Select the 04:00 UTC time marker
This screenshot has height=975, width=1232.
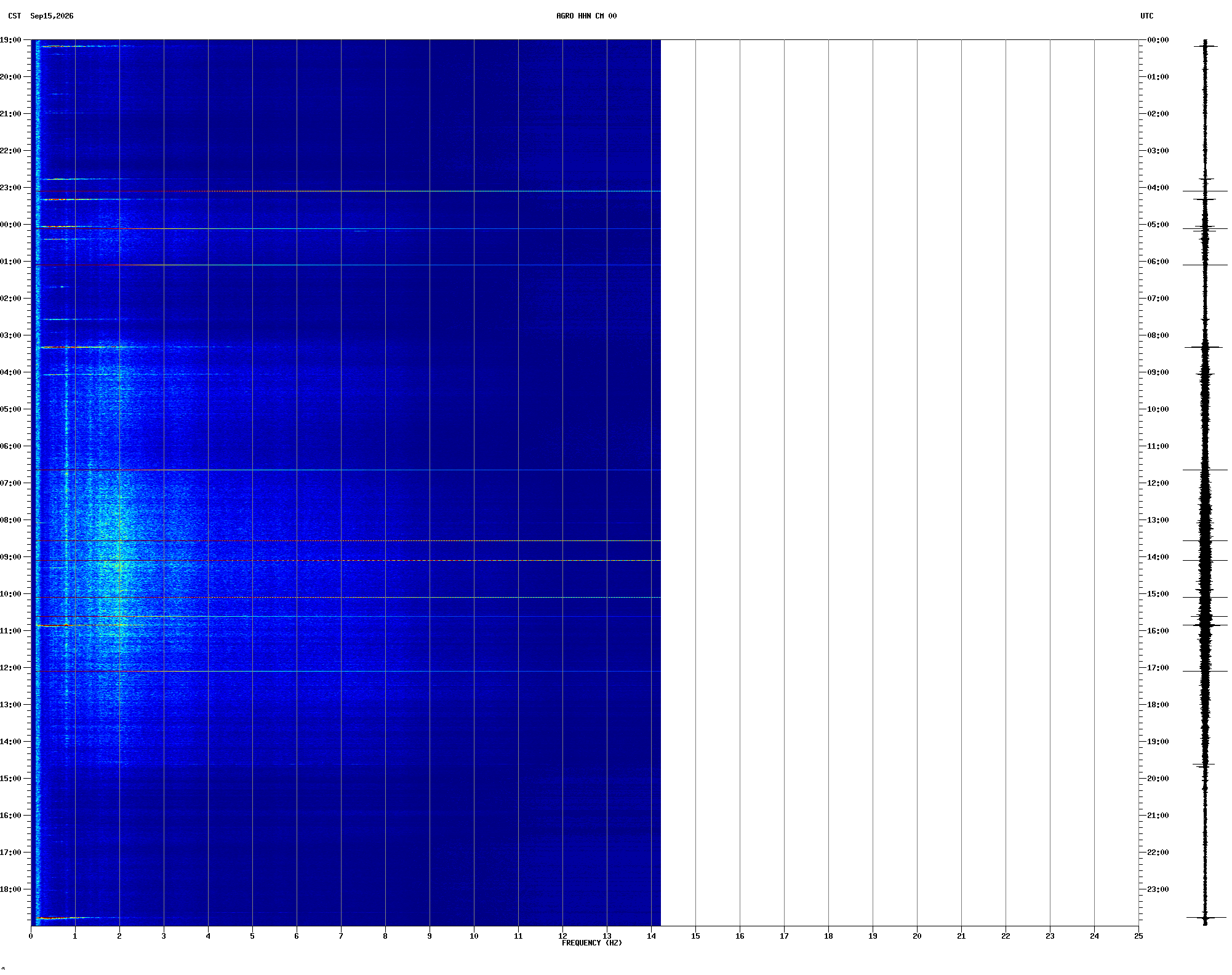(x=1158, y=188)
